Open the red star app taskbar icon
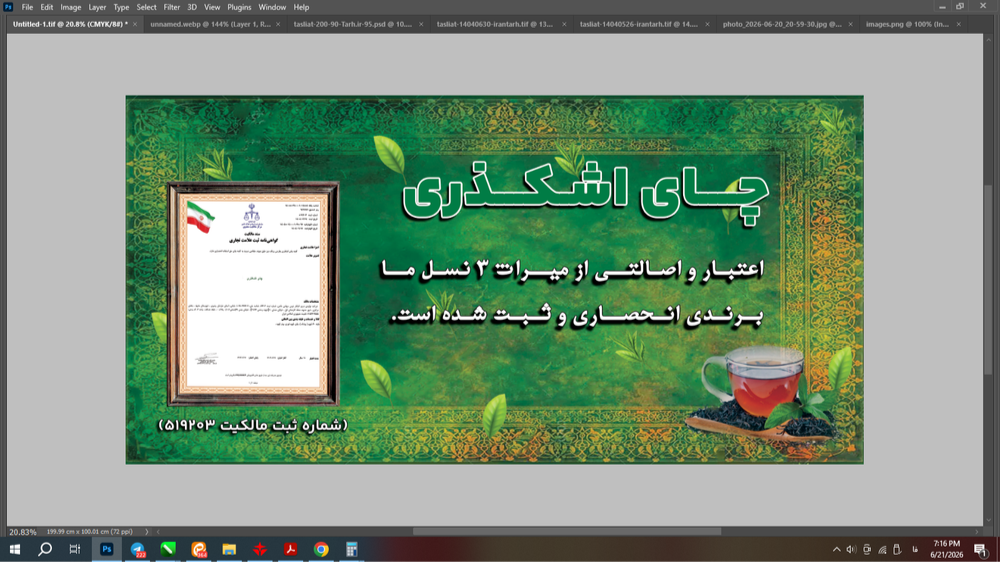 (x=260, y=549)
